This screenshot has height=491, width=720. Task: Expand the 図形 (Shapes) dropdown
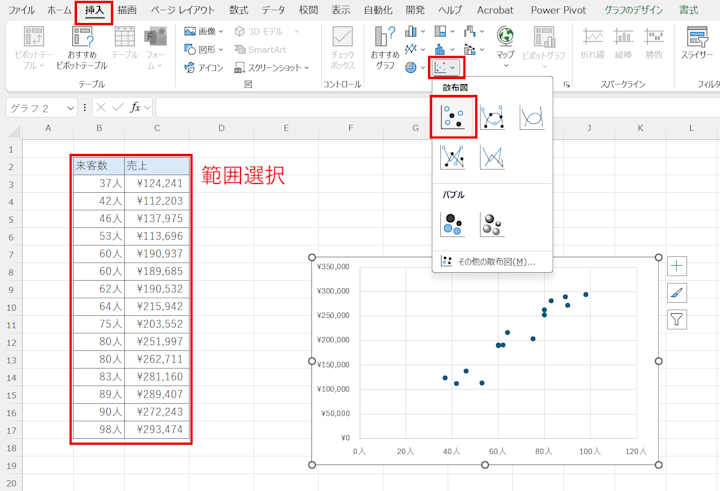[221, 50]
